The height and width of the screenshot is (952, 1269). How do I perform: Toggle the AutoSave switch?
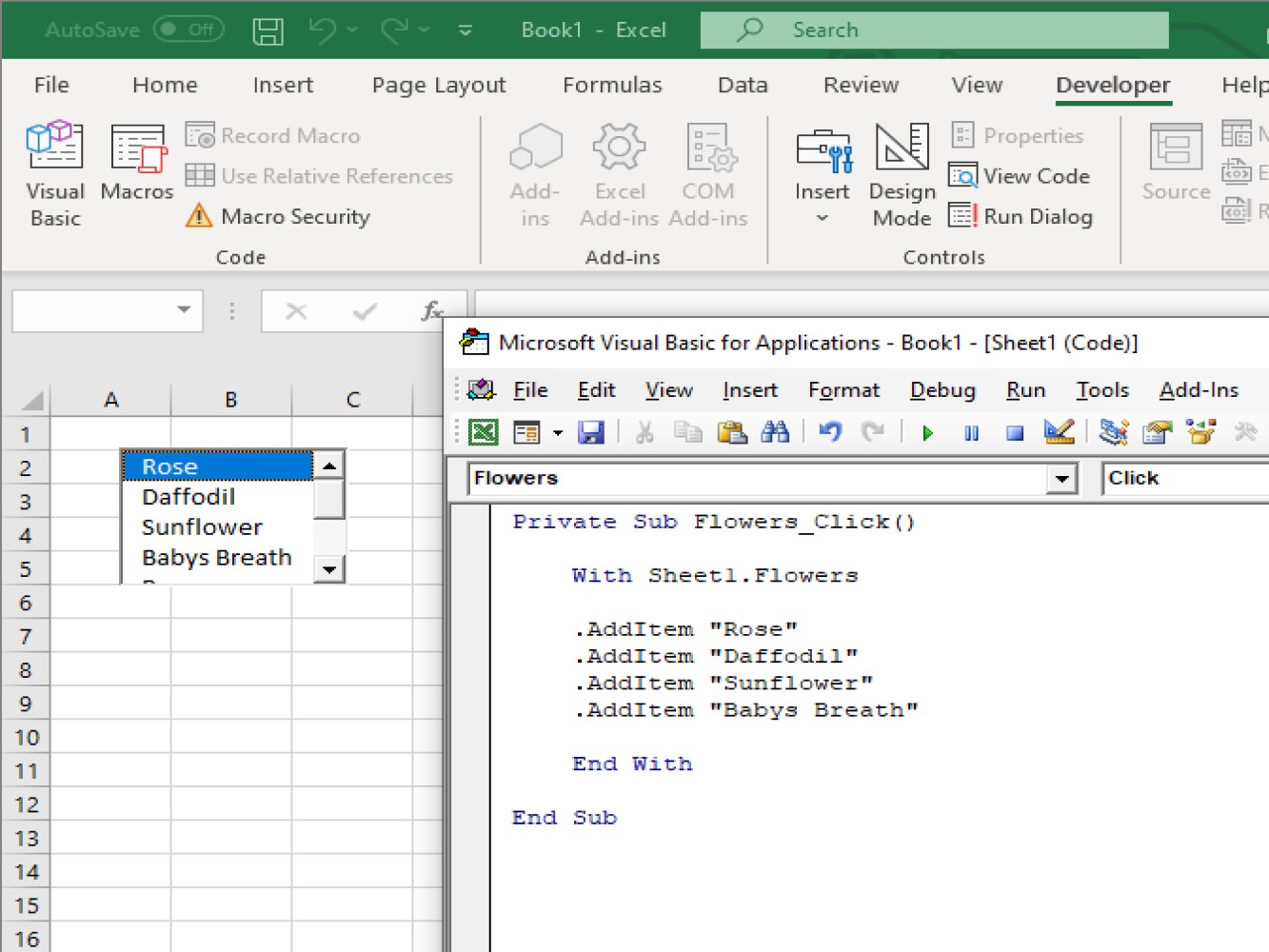tap(188, 30)
